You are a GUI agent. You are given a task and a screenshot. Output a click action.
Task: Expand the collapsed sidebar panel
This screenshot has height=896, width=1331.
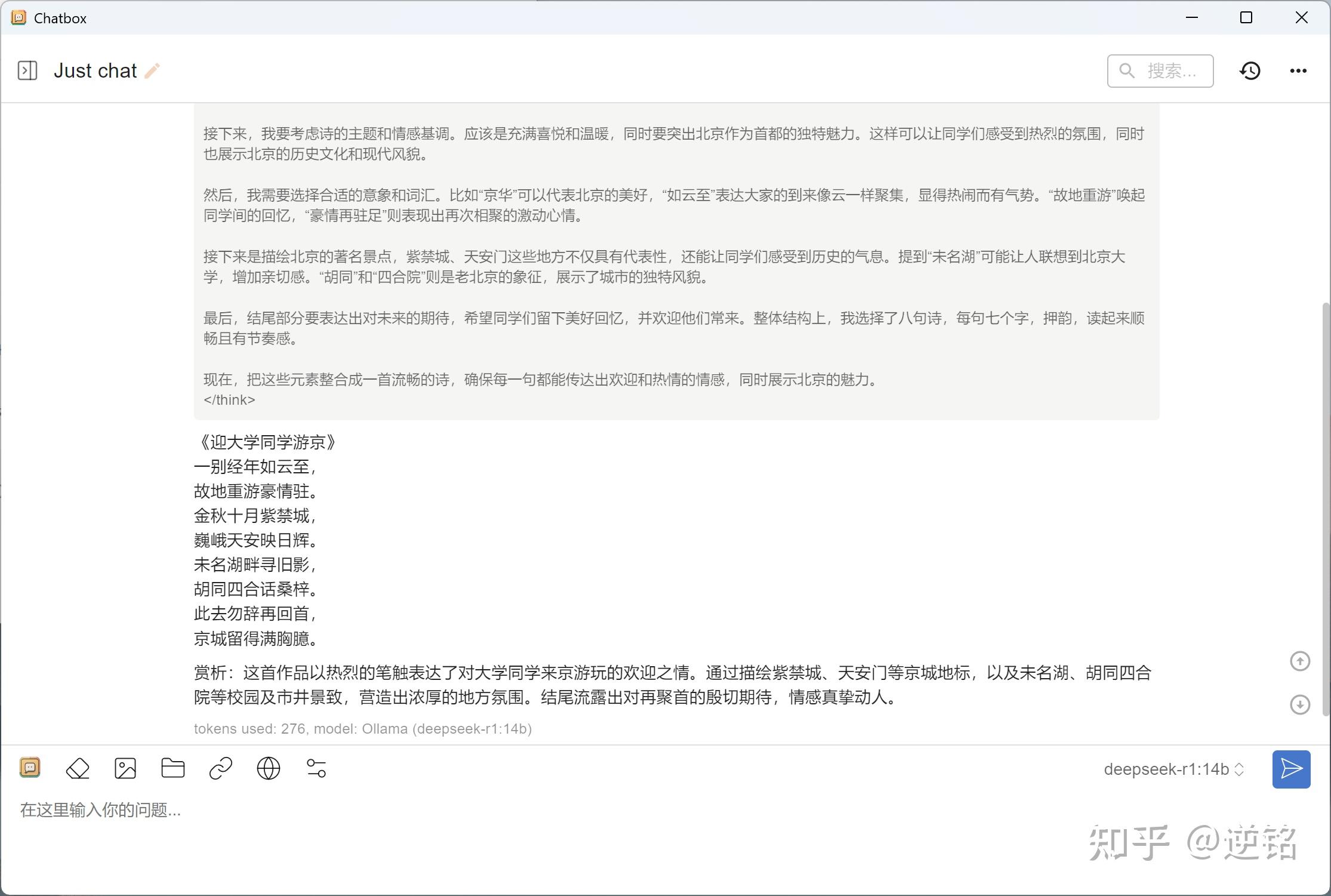[x=27, y=70]
